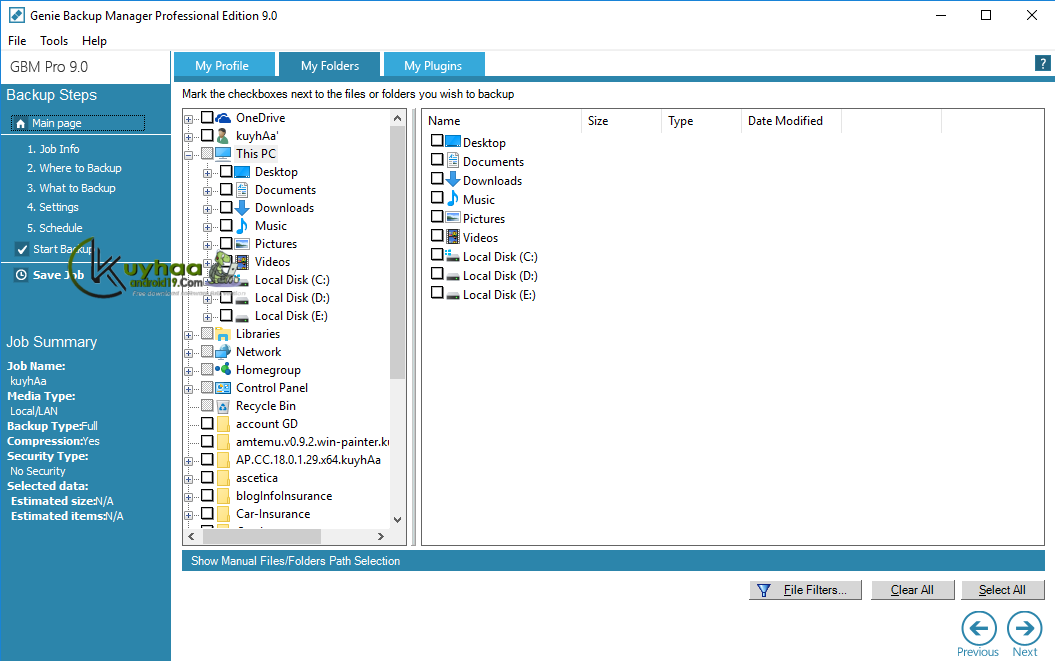Click the Clear All button

[912, 590]
